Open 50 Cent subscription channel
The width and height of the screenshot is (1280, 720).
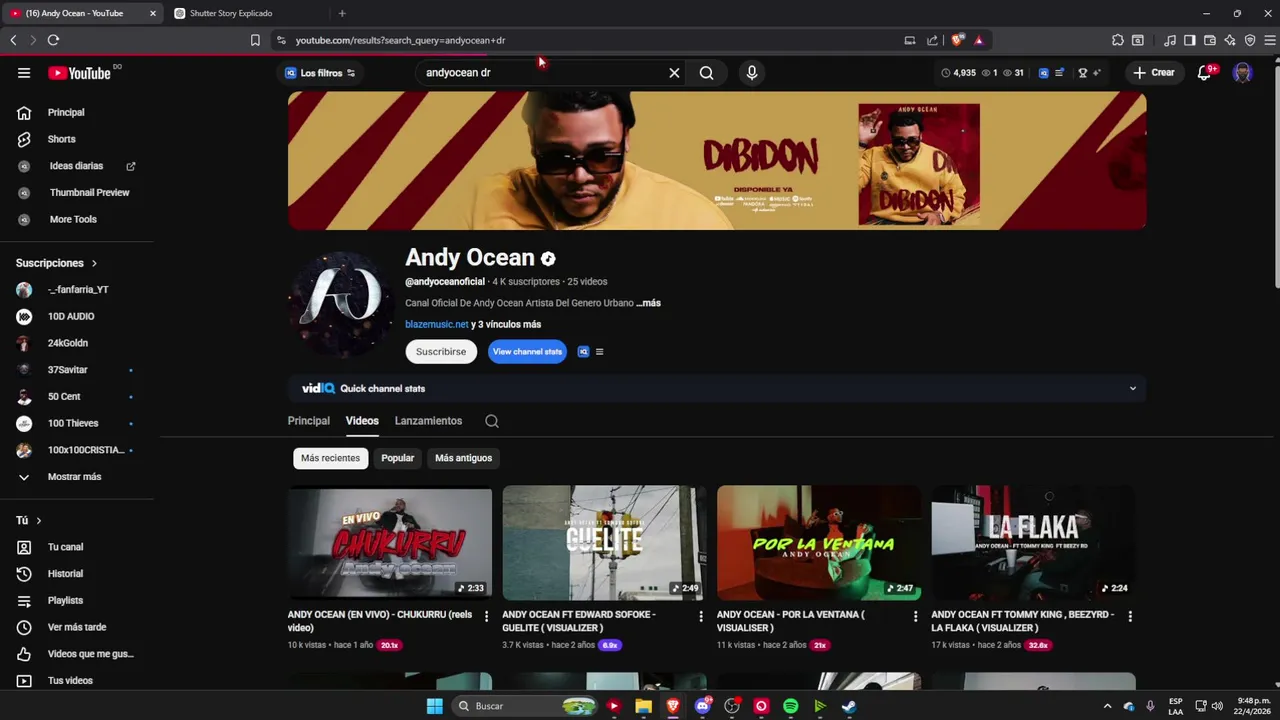[x=64, y=397]
